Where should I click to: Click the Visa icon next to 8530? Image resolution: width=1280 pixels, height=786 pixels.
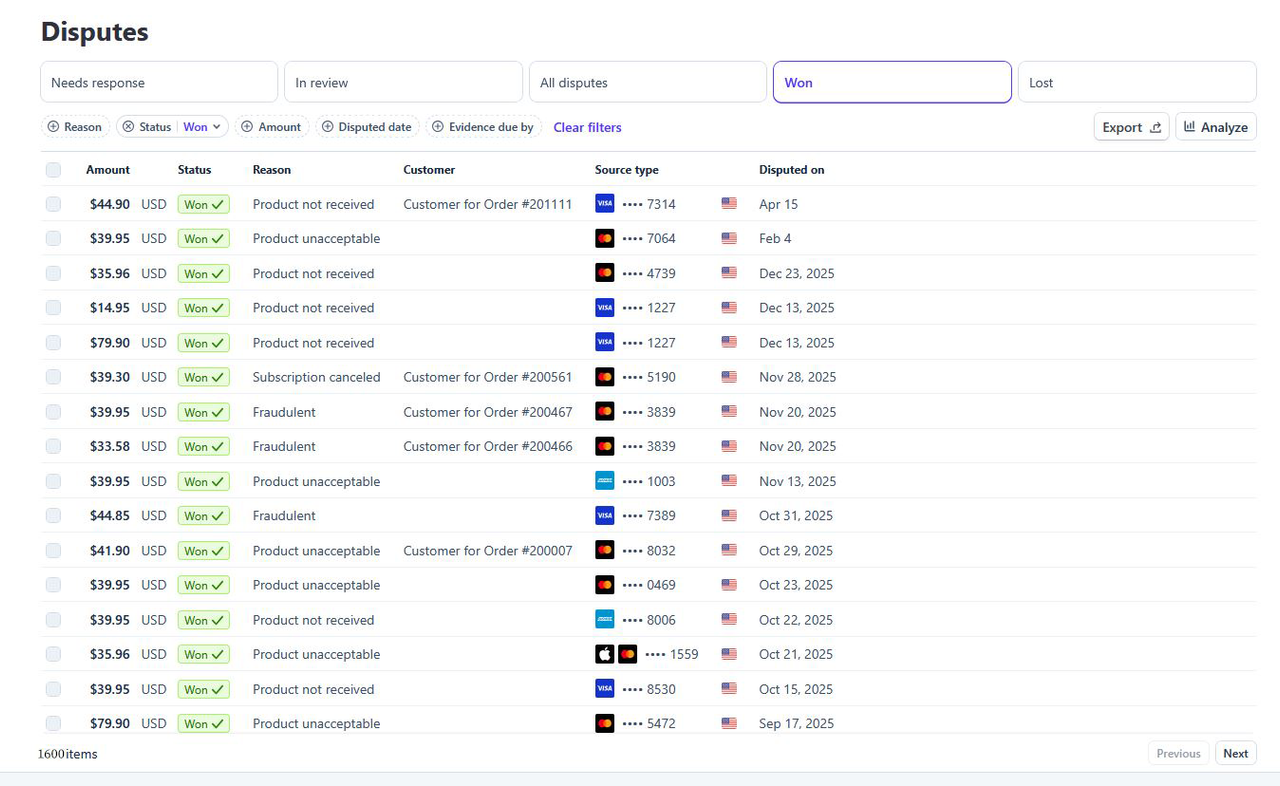(604, 689)
